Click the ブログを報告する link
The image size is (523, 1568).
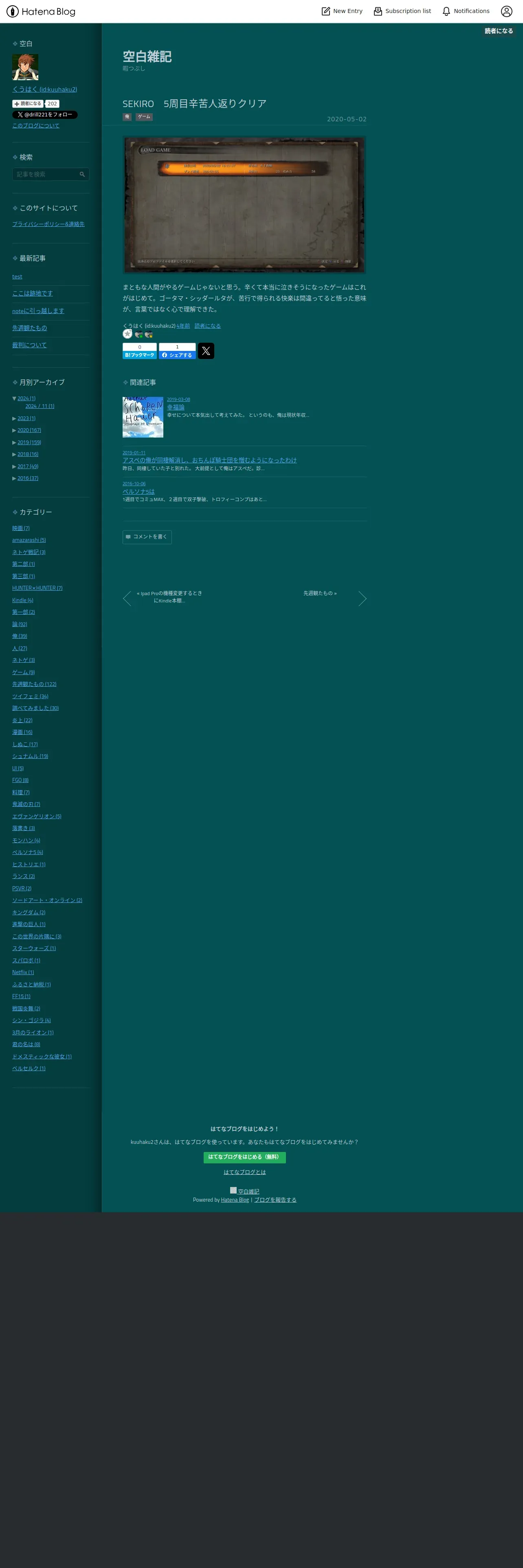click(x=275, y=1200)
